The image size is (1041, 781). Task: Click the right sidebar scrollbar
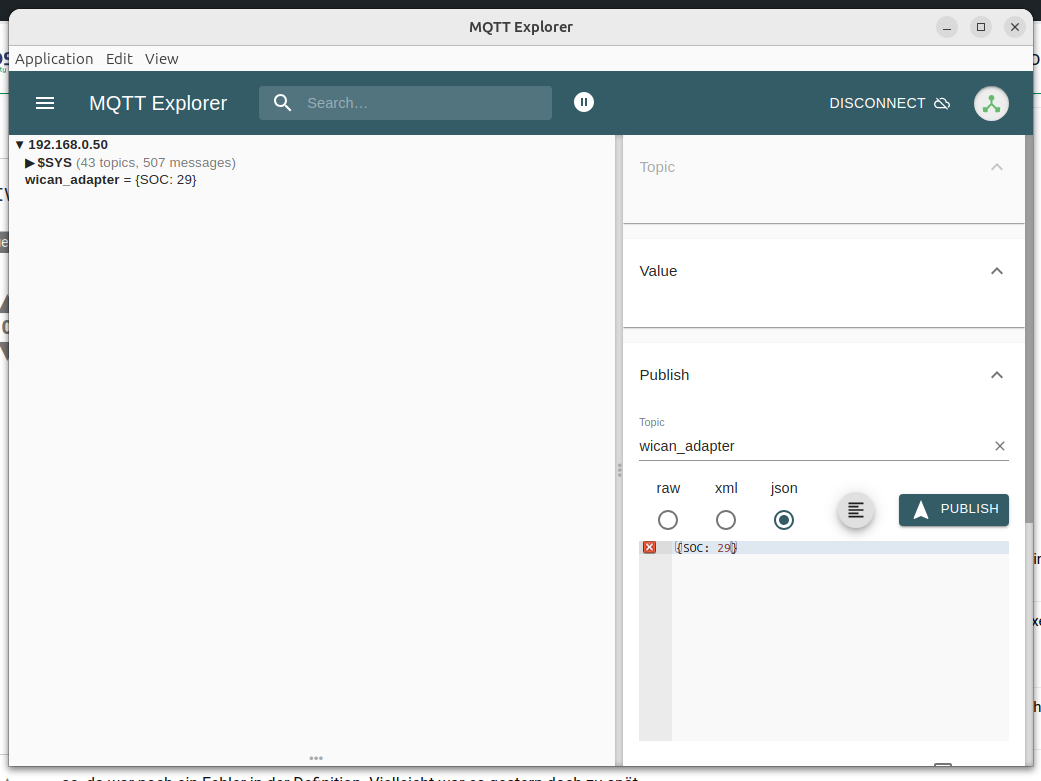(x=1029, y=329)
